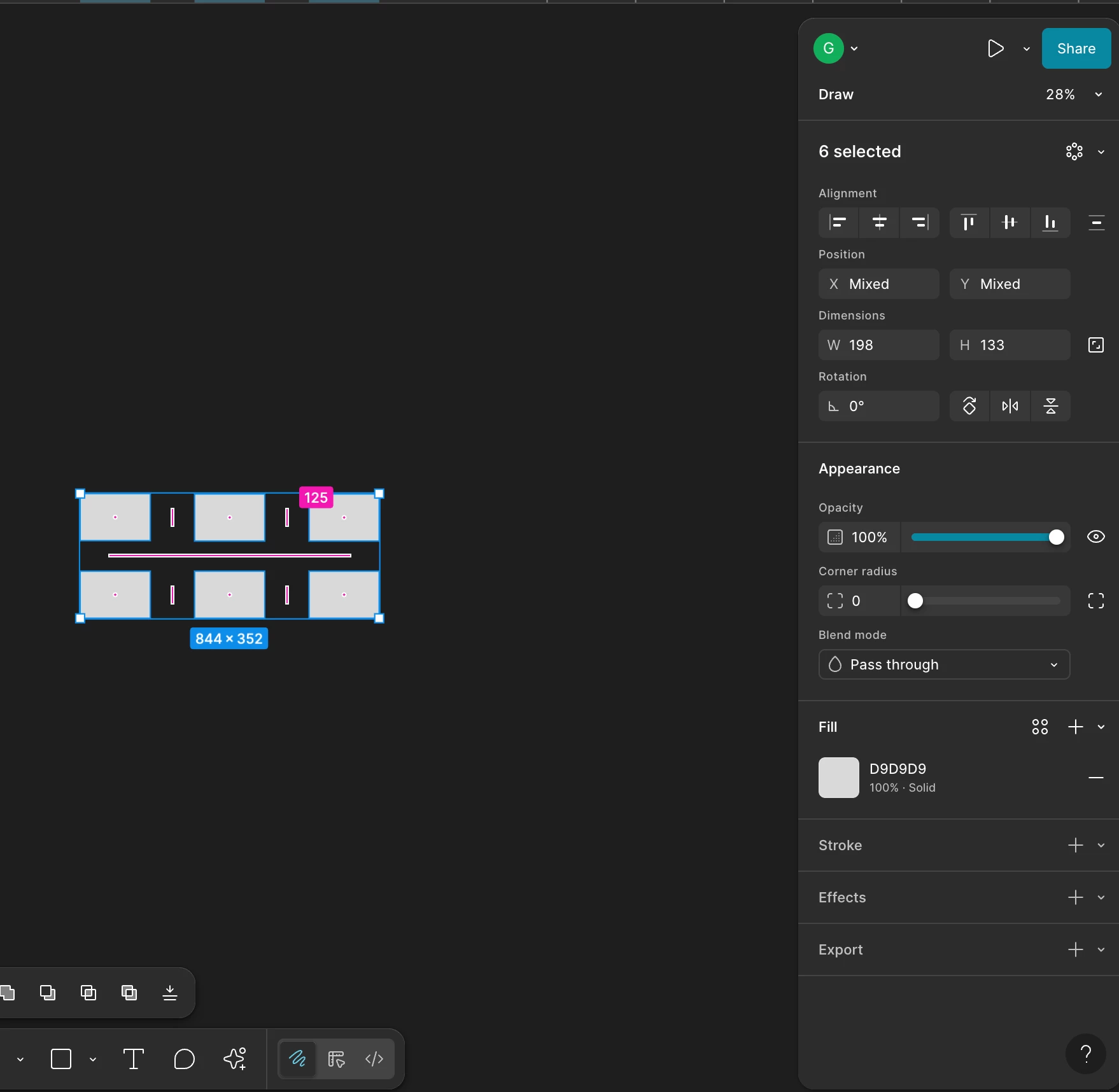Align vertical centers
The image size is (1119, 1092).
tap(1010, 222)
